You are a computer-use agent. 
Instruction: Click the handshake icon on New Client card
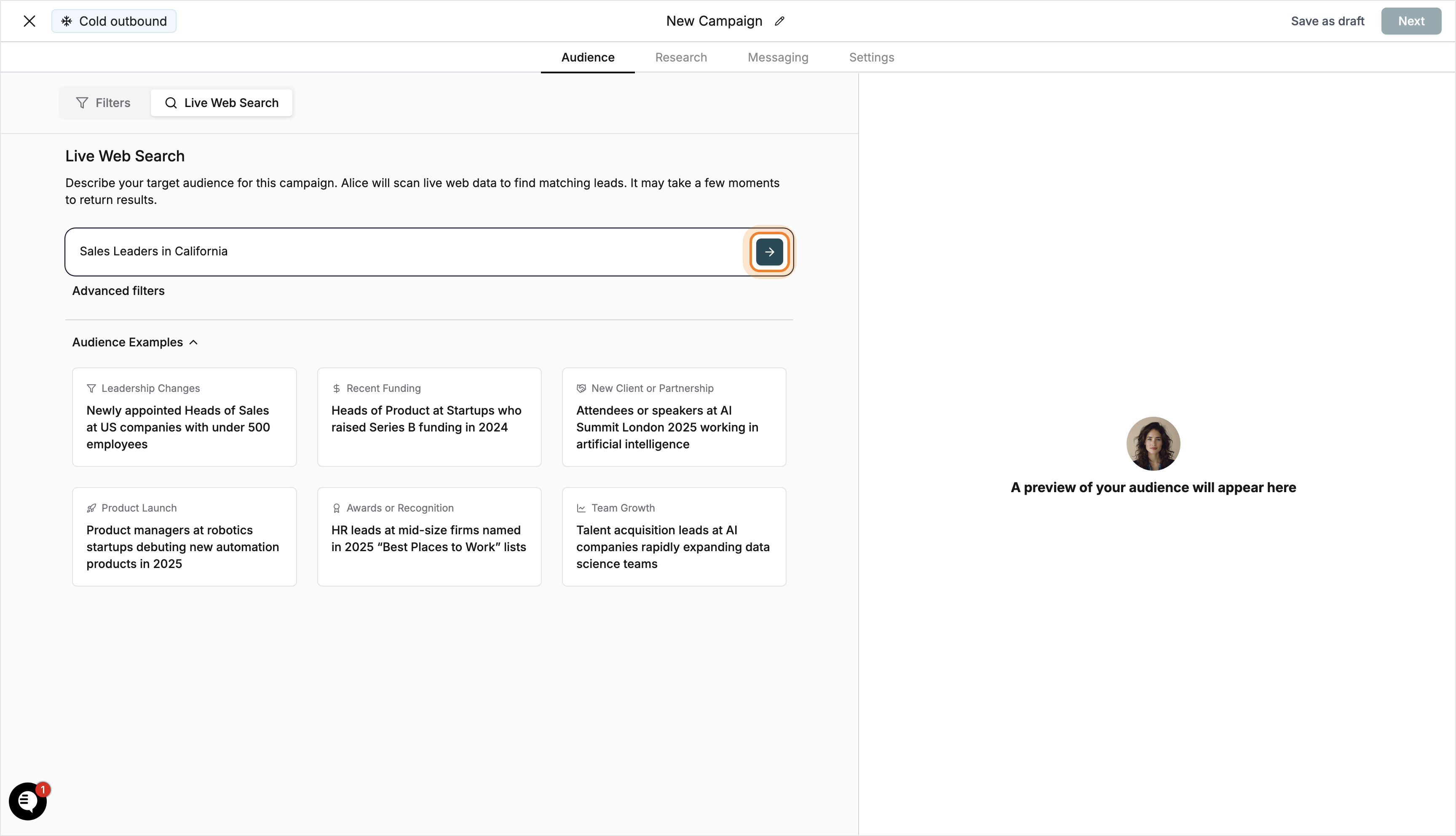581,388
